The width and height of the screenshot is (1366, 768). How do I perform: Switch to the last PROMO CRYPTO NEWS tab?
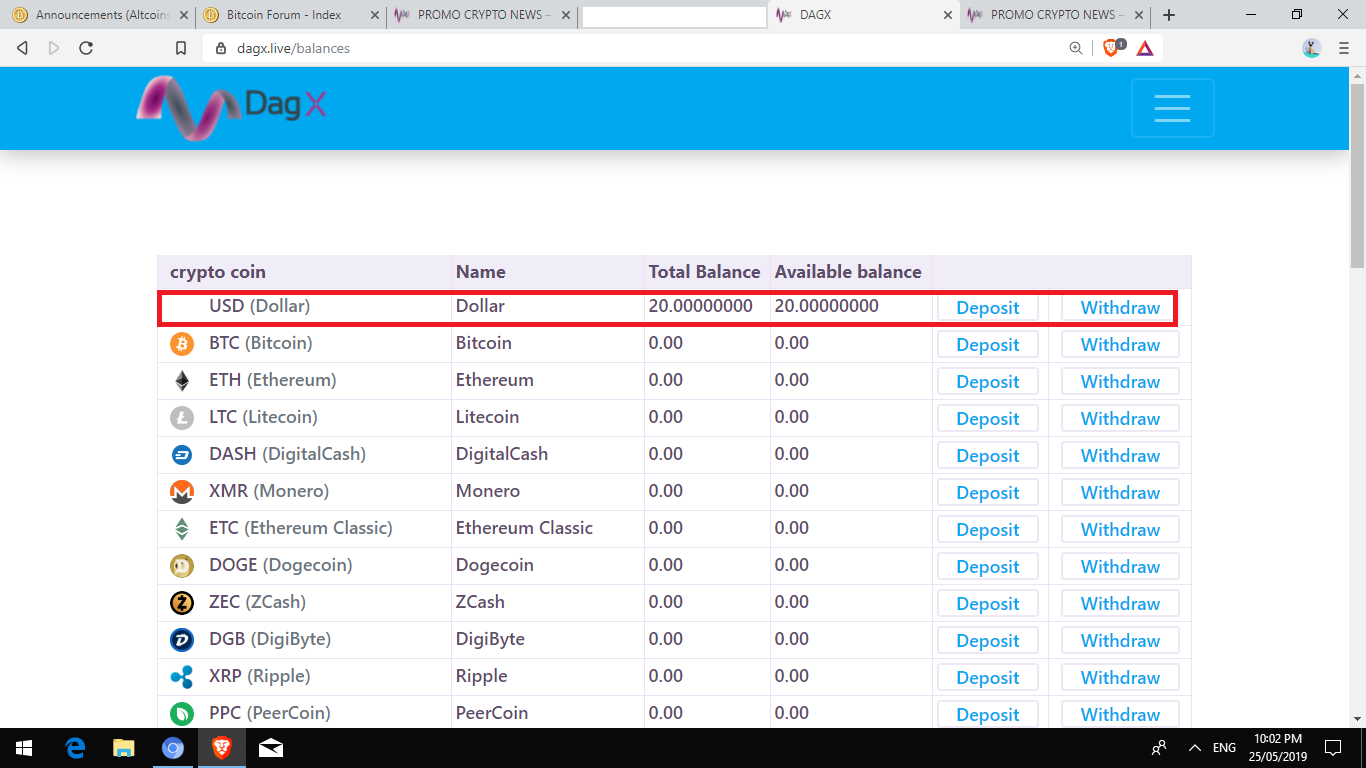[1054, 15]
